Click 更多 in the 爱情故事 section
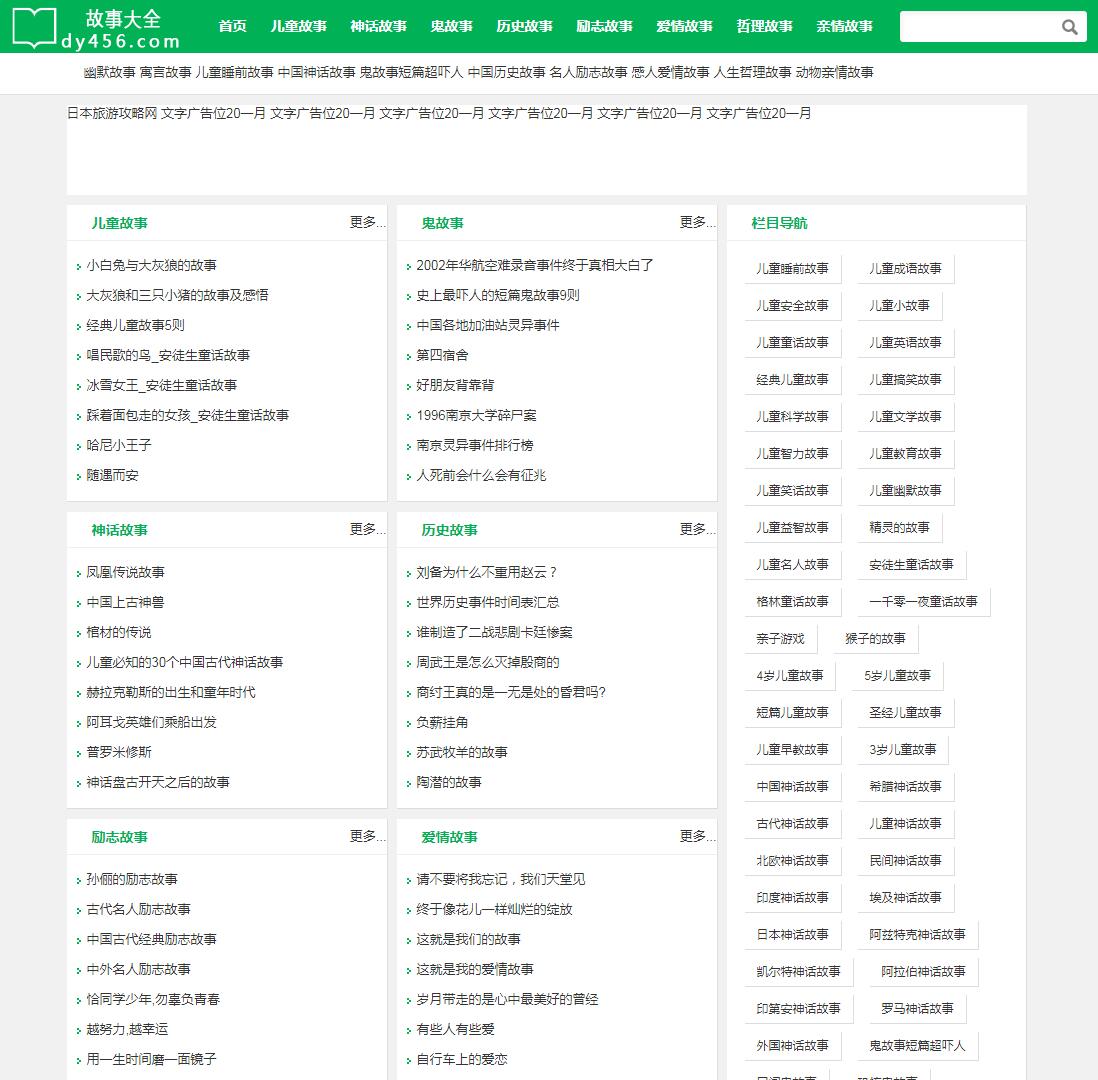 (x=697, y=836)
